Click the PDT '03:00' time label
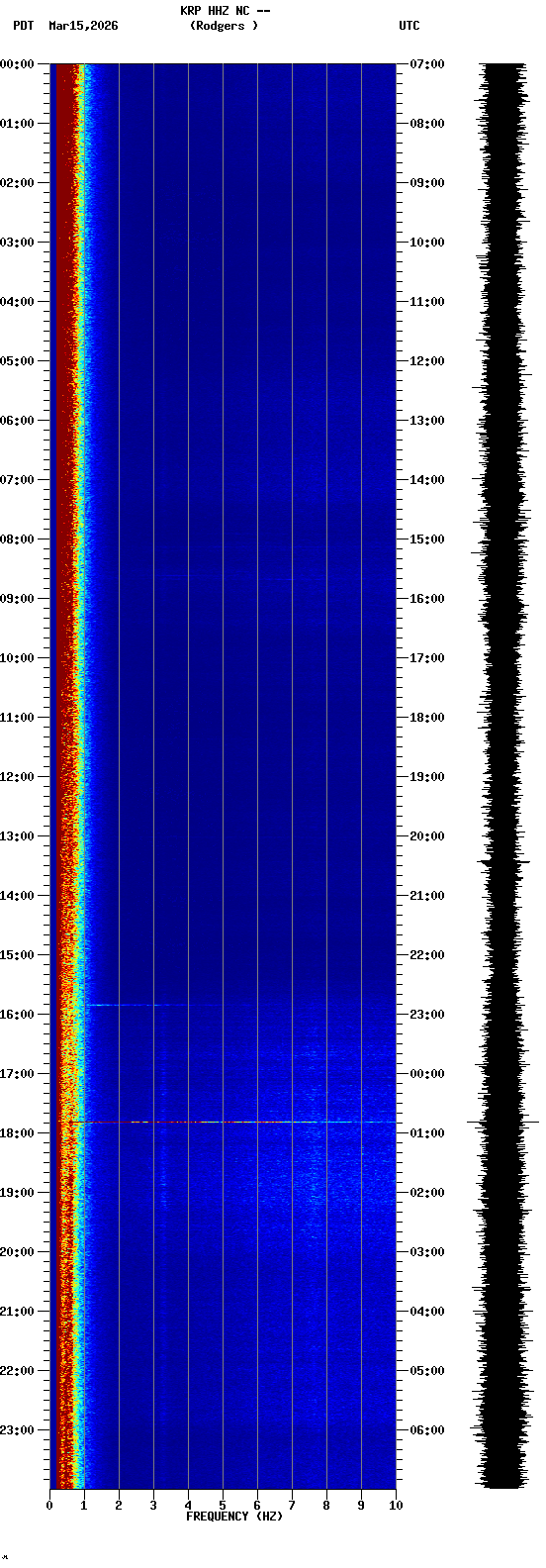Screen dimensions: 546x1568 (x=17, y=243)
